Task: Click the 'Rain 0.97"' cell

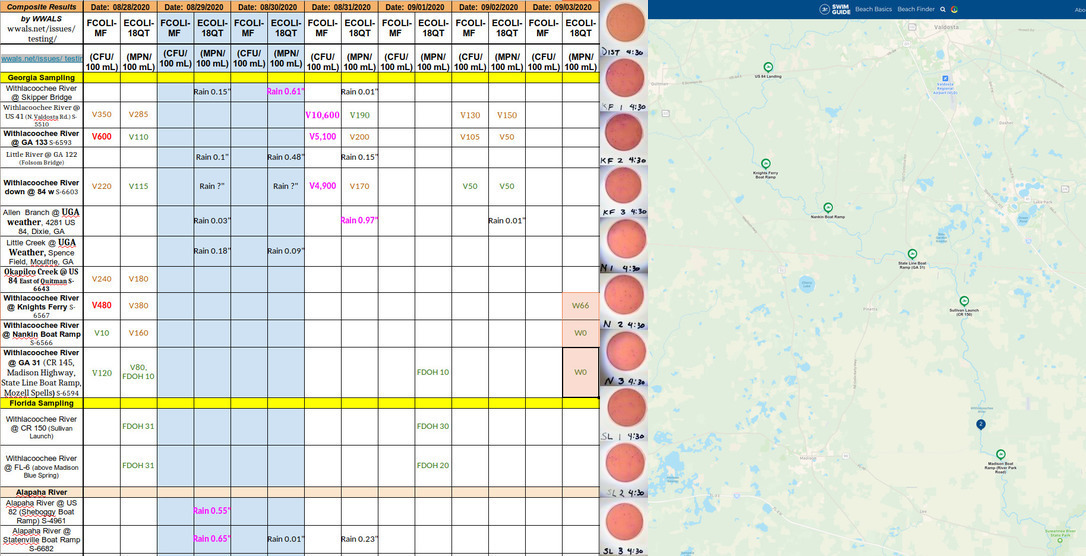Action: 359,220
